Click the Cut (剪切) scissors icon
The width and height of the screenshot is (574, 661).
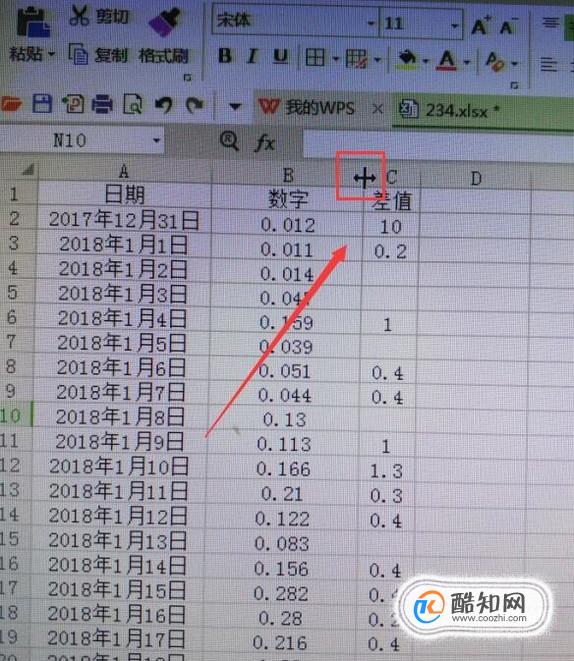click(79, 15)
